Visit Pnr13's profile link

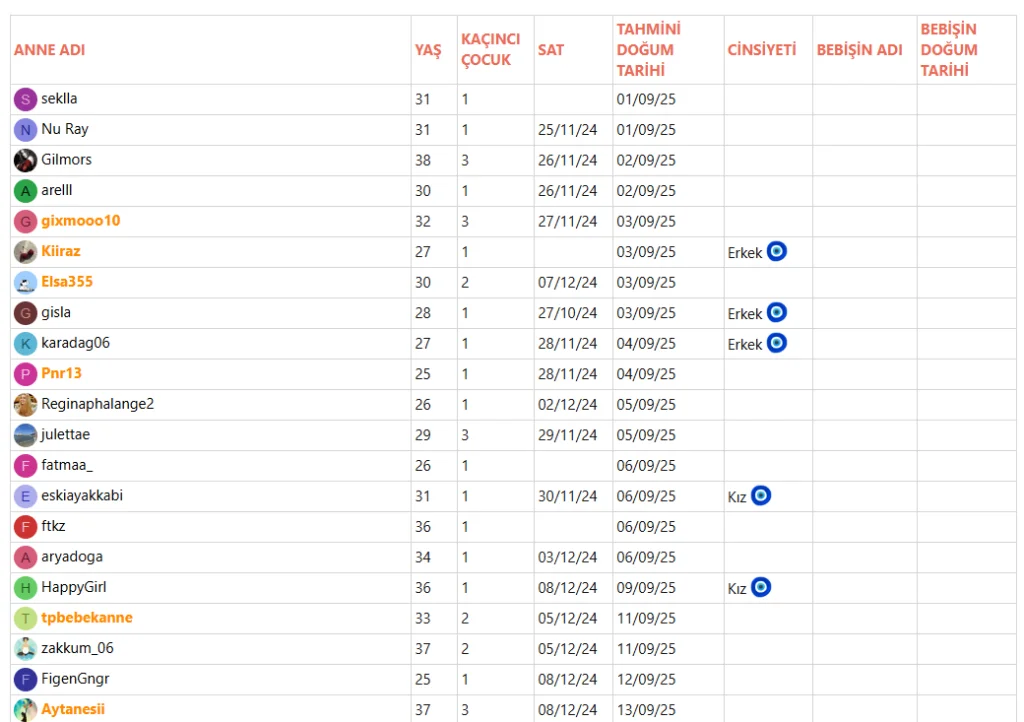click(x=61, y=373)
